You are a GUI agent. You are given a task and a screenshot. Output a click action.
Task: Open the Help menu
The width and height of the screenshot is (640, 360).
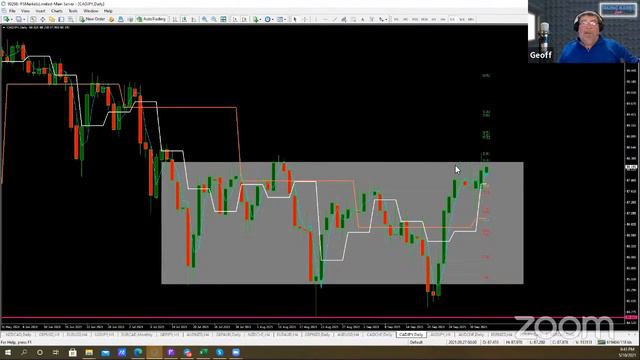coord(108,11)
